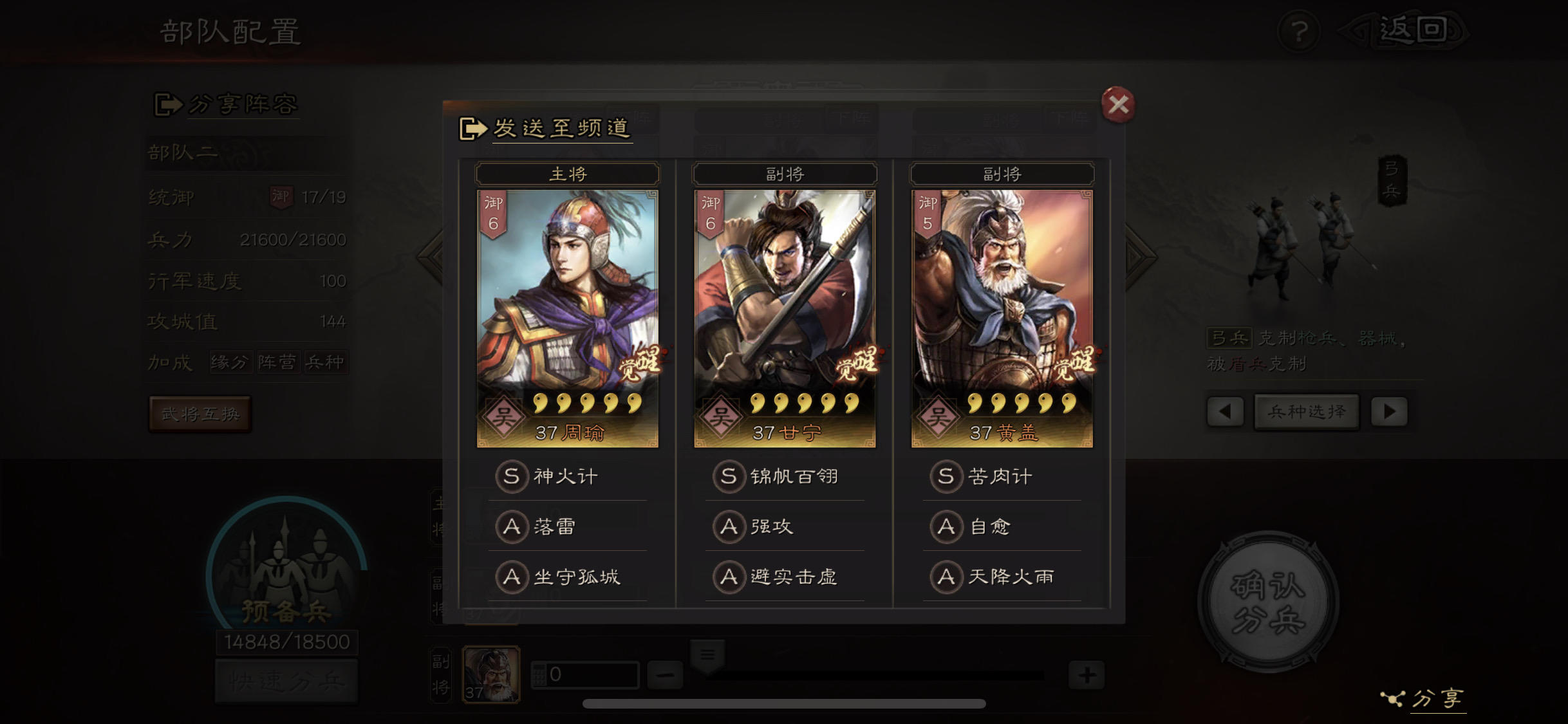This screenshot has width=1568, height=724.
Task: Click the troop count input field
Action: coord(585,674)
